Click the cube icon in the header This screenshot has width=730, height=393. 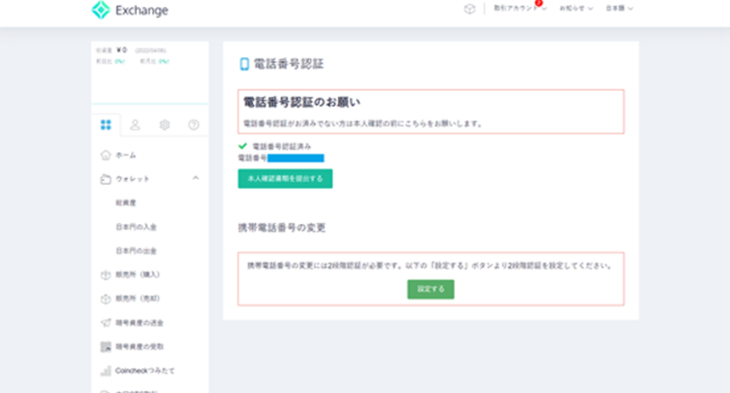click(x=470, y=9)
